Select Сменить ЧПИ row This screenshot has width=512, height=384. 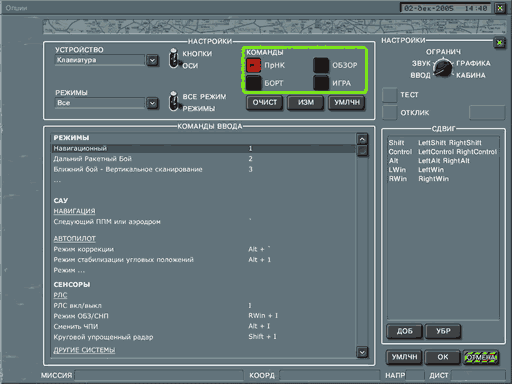point(203,326)
